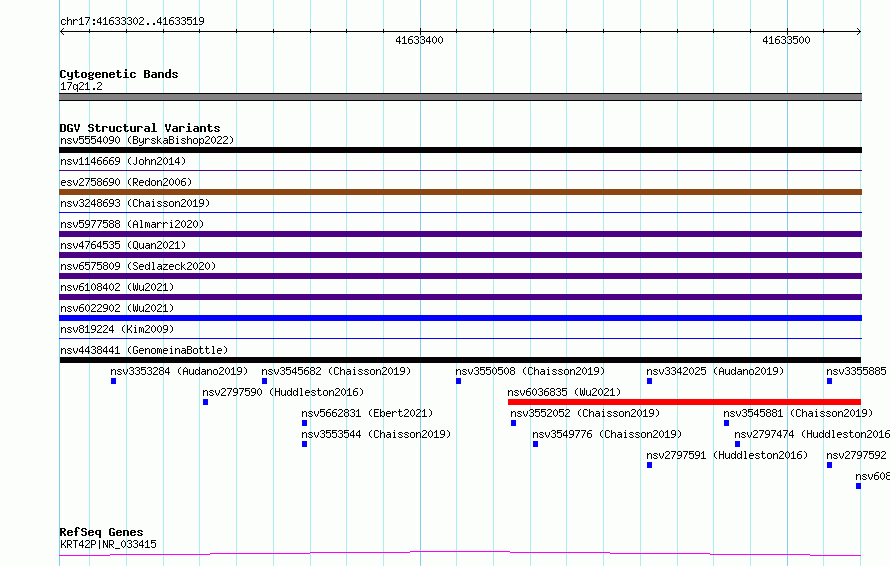The height and width of the screenshot is (566, 890).
Task: Select black bar under nsv4438441 (GenomeinaBottle)
Action: 460,360
